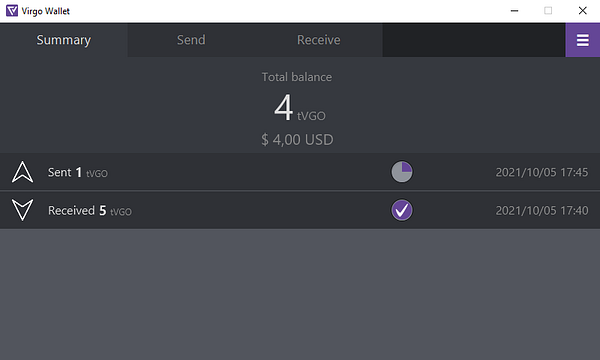This screenshot has width=600, height=360.
Task: Click the large 4 tVGO balance amount
Action: coord(300,108)
